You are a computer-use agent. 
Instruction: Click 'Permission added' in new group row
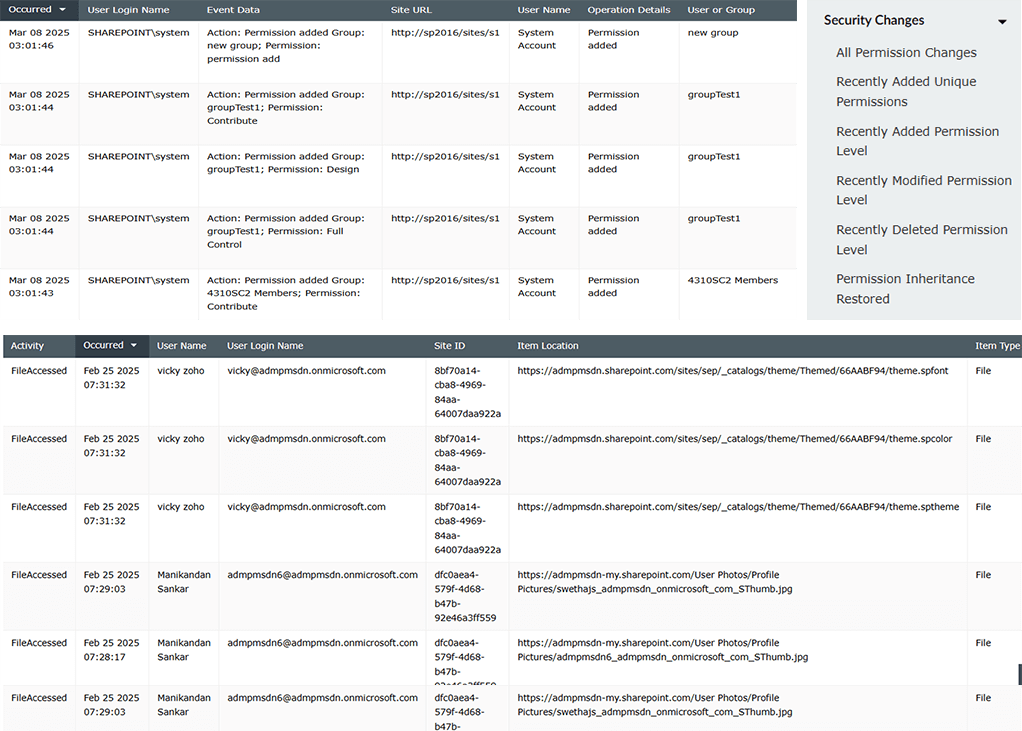(x=613, y=39)
